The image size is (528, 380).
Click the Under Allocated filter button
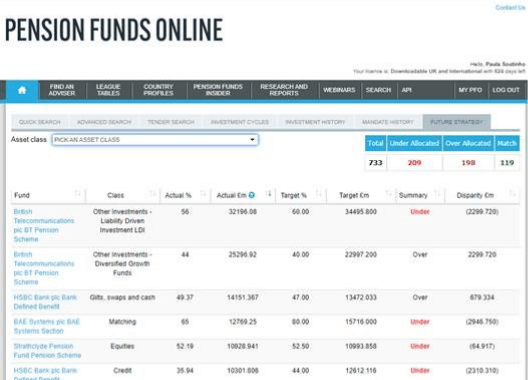pos(415,143)
